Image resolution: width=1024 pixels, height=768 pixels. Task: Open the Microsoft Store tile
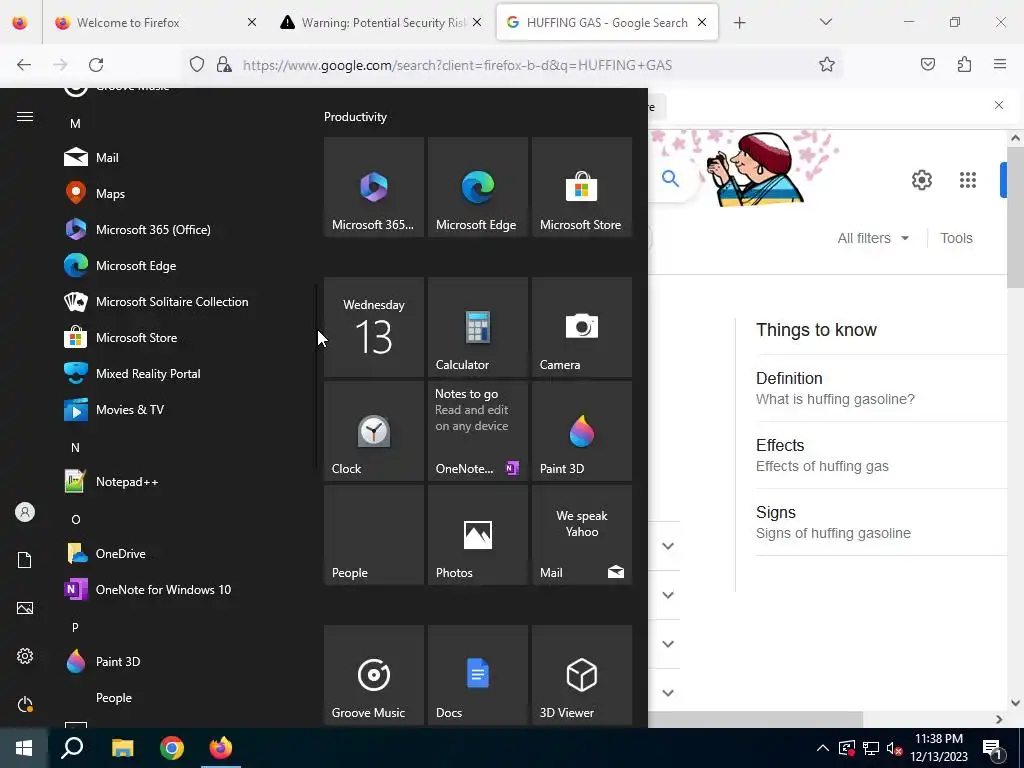pos(581,187)
